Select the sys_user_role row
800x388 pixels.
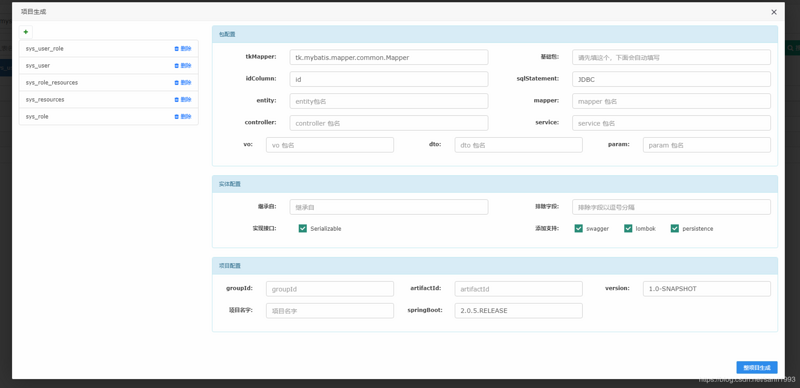click(109, 48)
